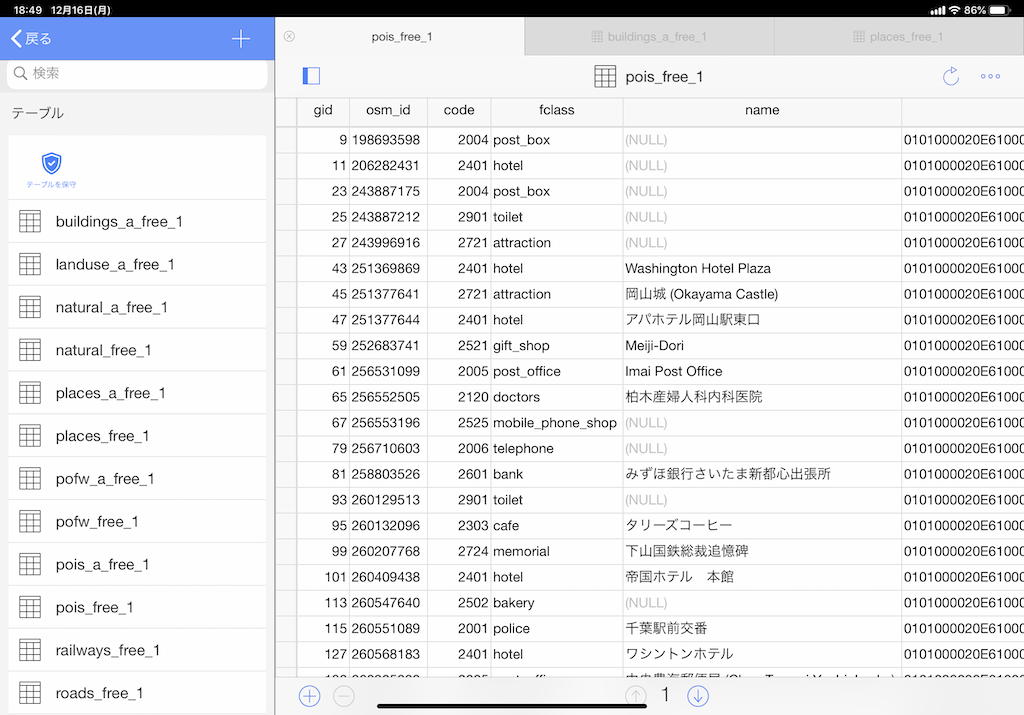The width and height of the screenshot is (1024, 715).
Task: Open pois_a_free_1 table in sidebar
Action: pos(137,564)
